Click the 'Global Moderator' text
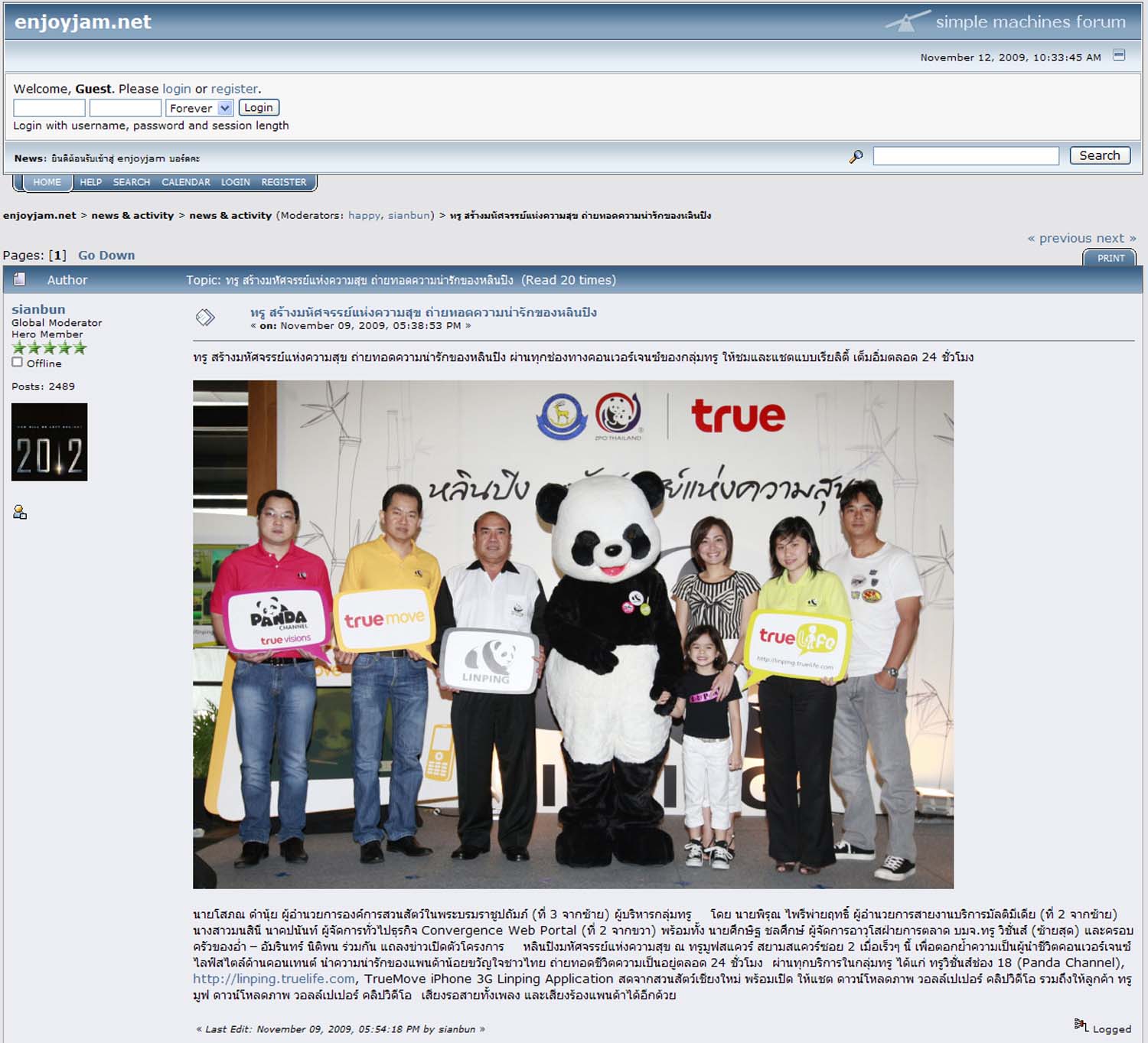This screenshot has width=1148, height=1043. 57,323
